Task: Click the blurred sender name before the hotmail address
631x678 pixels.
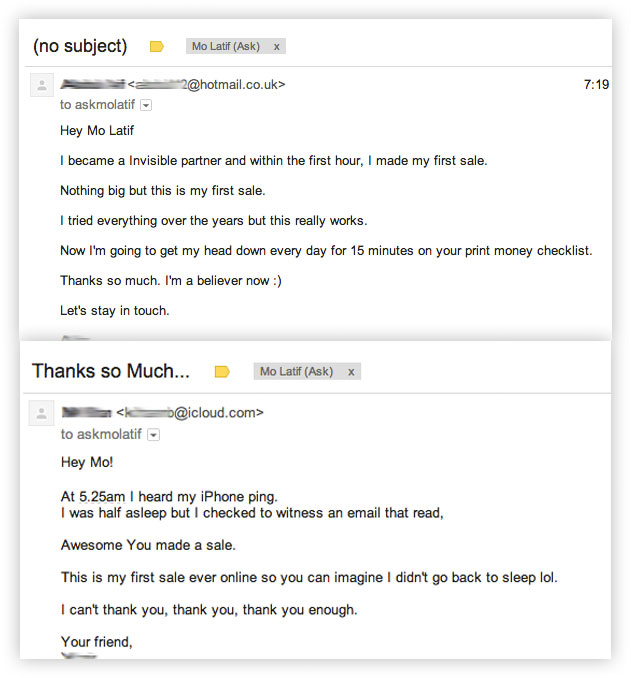Action: pyautogui.click(x=92, y=85)
